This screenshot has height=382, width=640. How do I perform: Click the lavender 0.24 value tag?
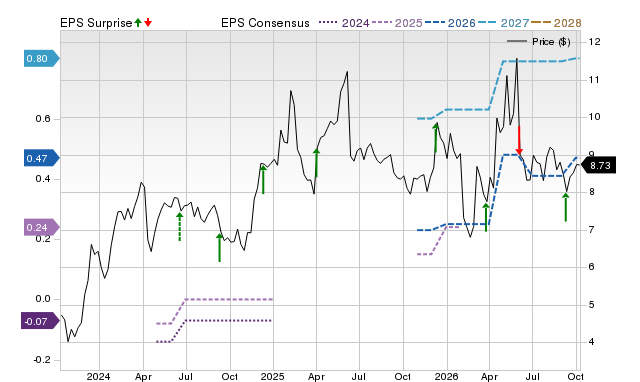(x=41, y=228)
